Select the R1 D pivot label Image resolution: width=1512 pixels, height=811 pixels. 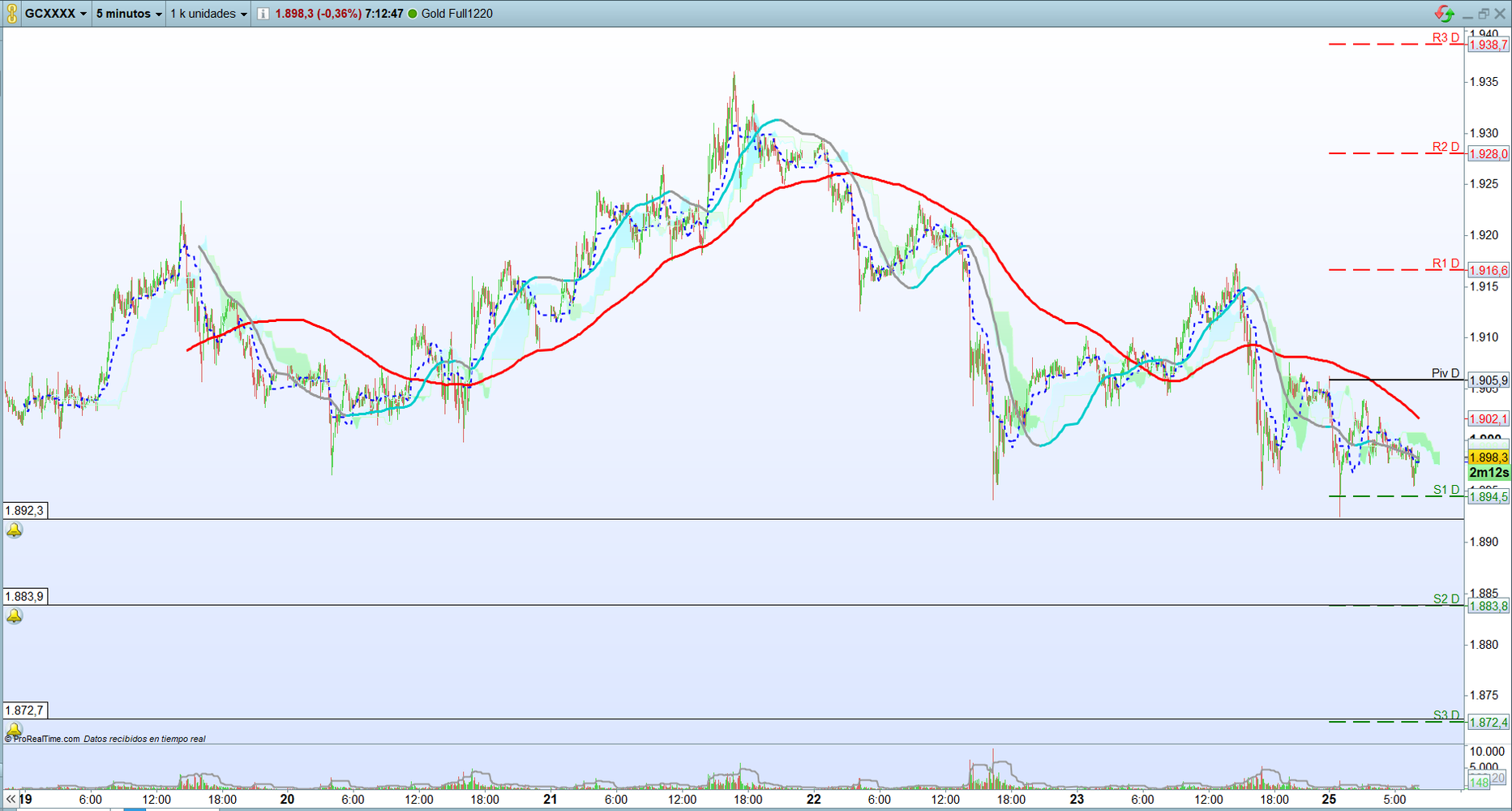click(1446, 264)
